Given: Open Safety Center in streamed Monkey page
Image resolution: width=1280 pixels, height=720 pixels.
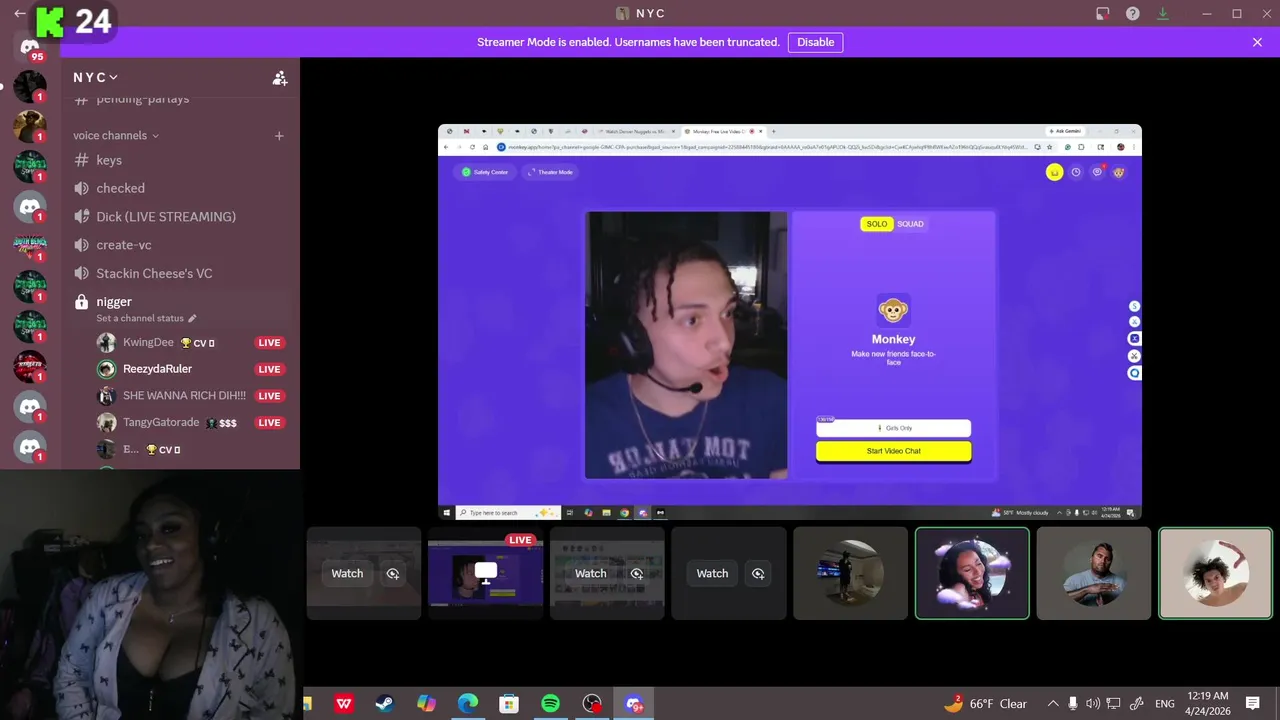Looking at the screenshot, I should [484, 172].
